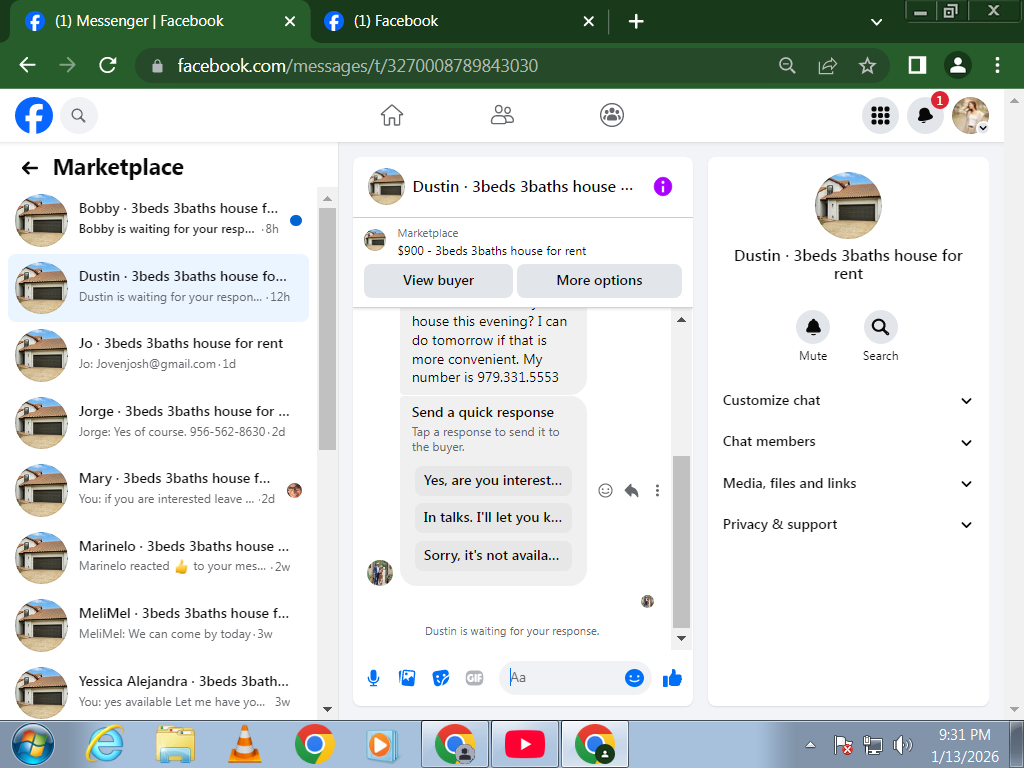Open a new browser tab

[636, 22]
